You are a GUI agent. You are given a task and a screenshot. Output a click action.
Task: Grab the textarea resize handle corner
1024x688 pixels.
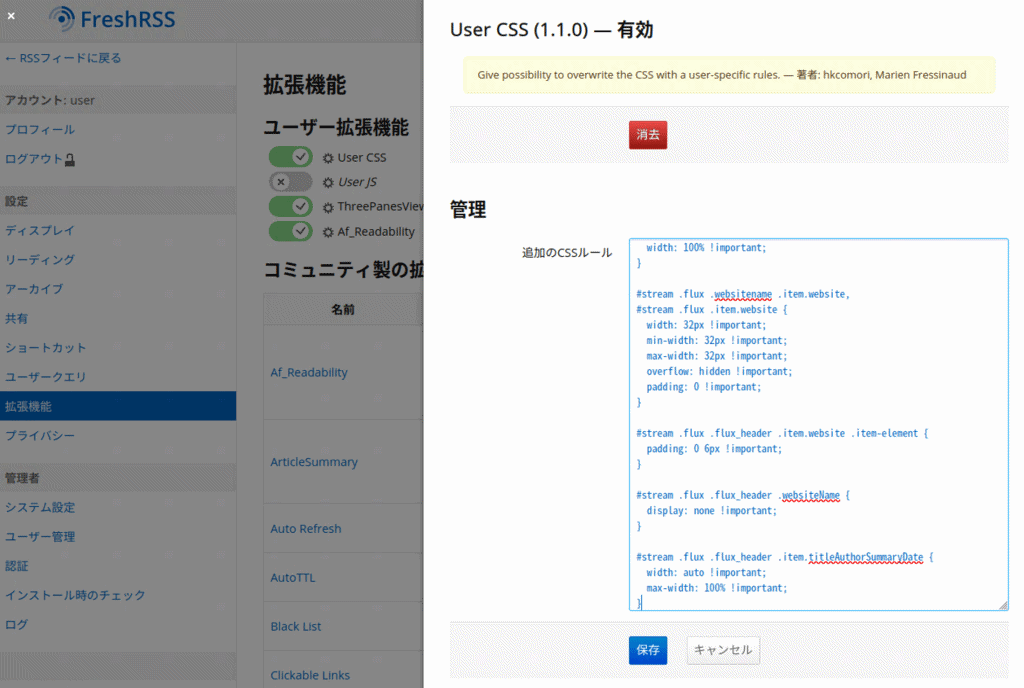1002,604
